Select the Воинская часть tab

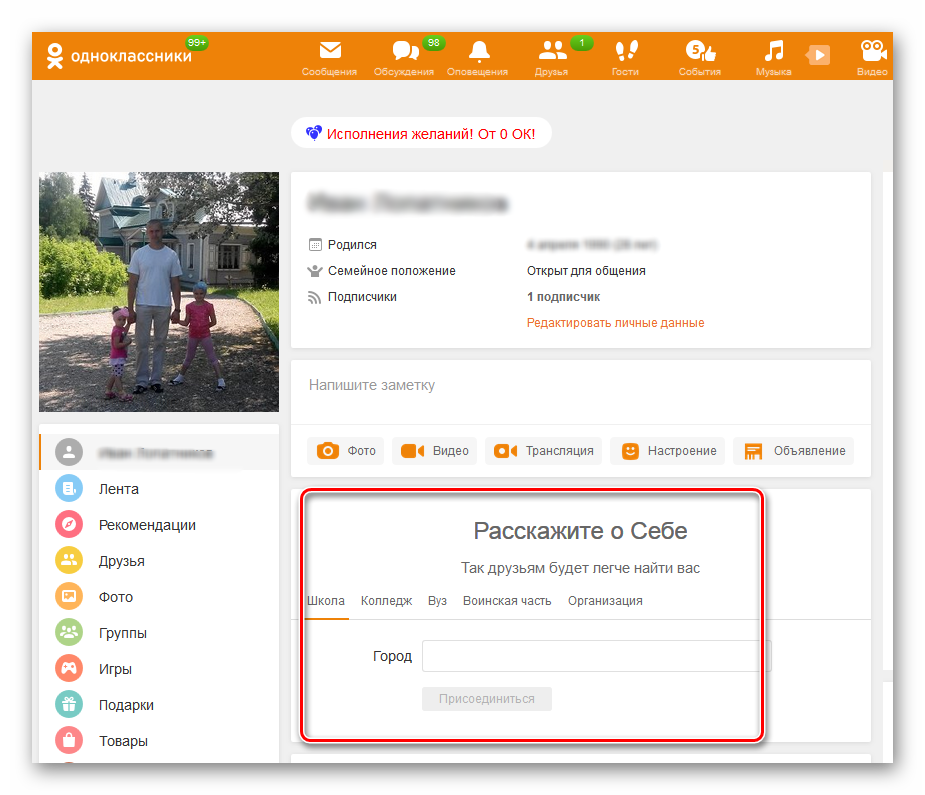coord(506,601)
